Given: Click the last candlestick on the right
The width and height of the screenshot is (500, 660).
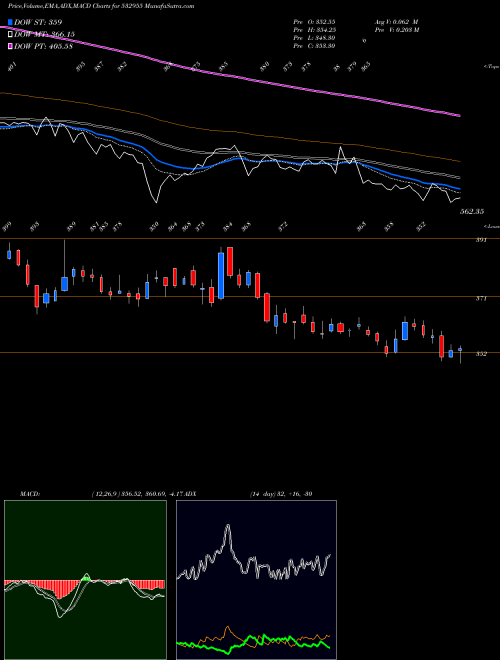Looking at the screenshot, I should coord(460,350).
